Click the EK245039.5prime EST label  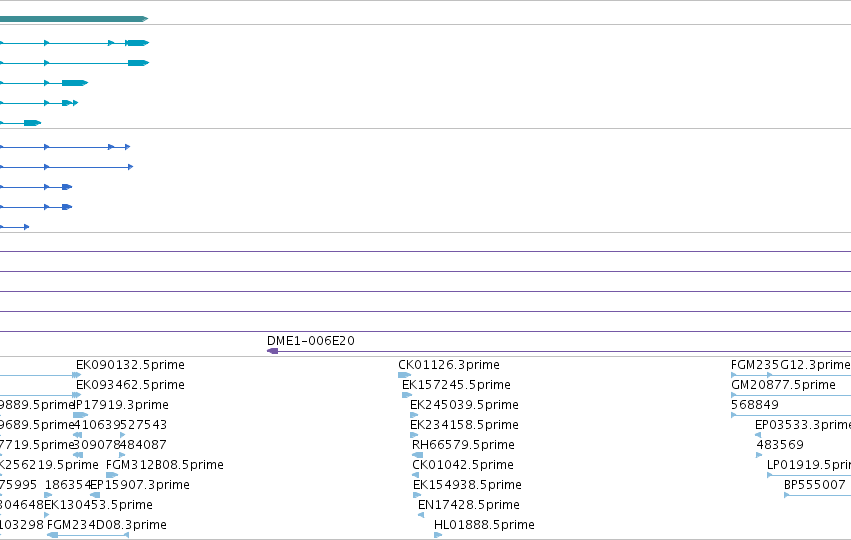pos(464,405)
